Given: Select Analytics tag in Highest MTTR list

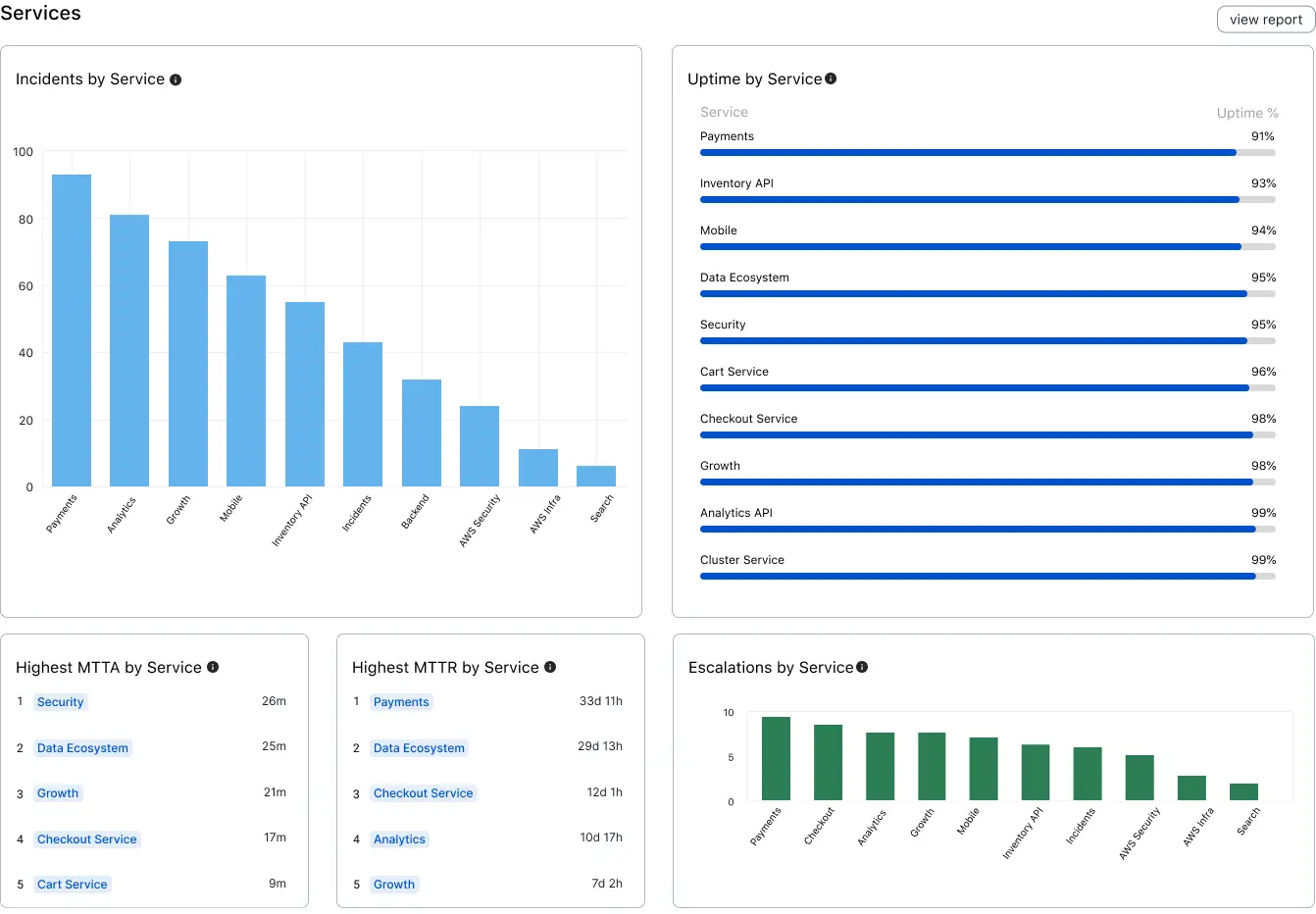Looking at the screenshot, I should pyautogui.click(x=399, y=839).
